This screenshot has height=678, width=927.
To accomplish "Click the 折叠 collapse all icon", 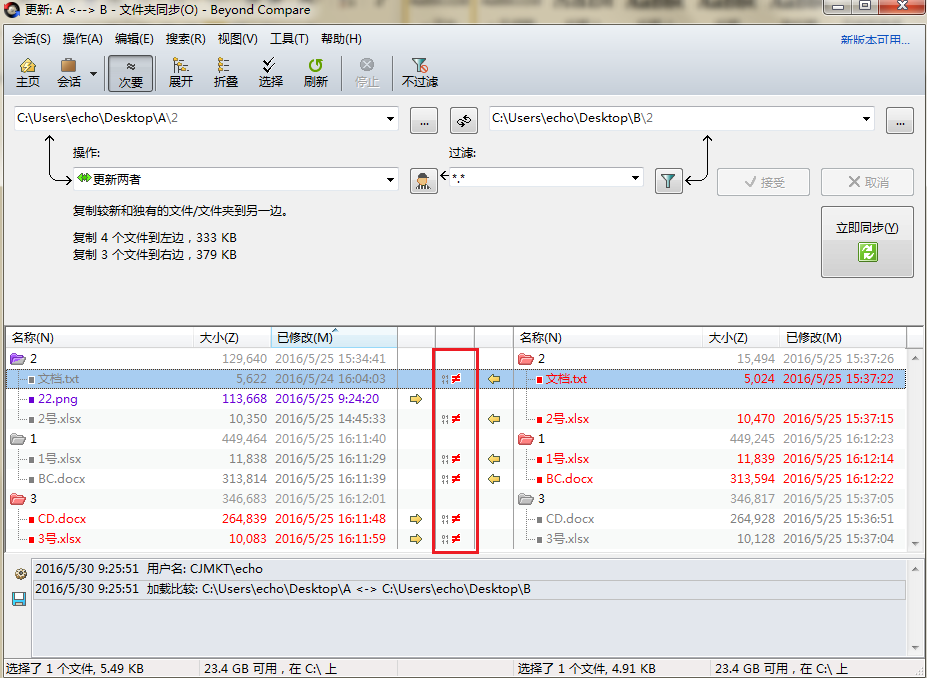I will [226, 72].
